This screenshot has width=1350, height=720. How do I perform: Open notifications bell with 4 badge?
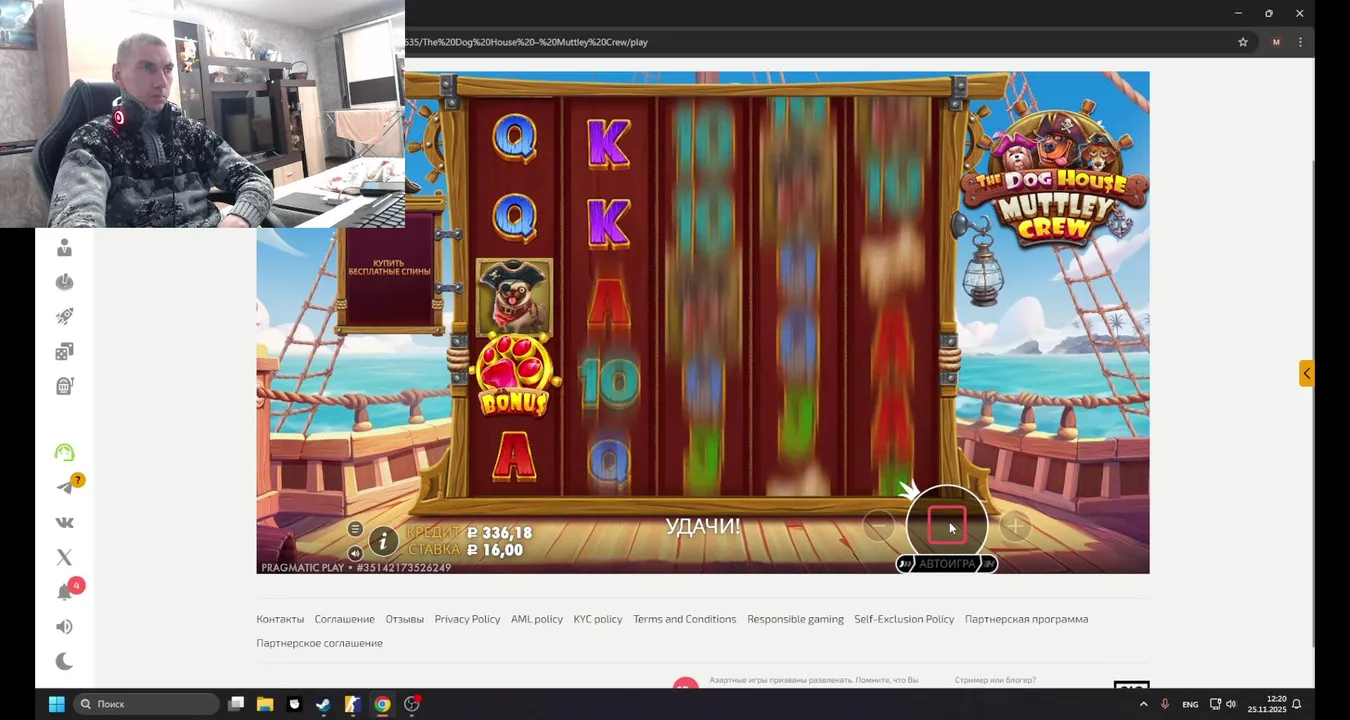coord(65,592)
